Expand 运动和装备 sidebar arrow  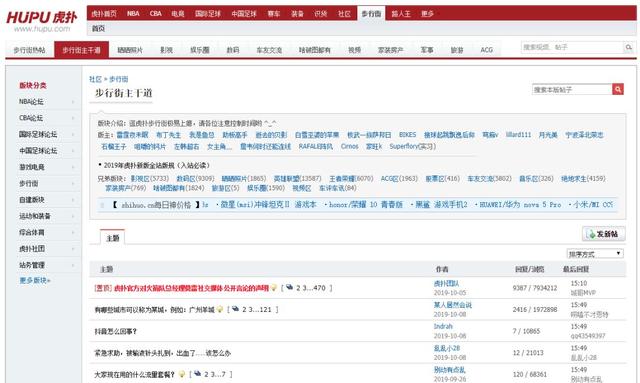tap(73, 216)
